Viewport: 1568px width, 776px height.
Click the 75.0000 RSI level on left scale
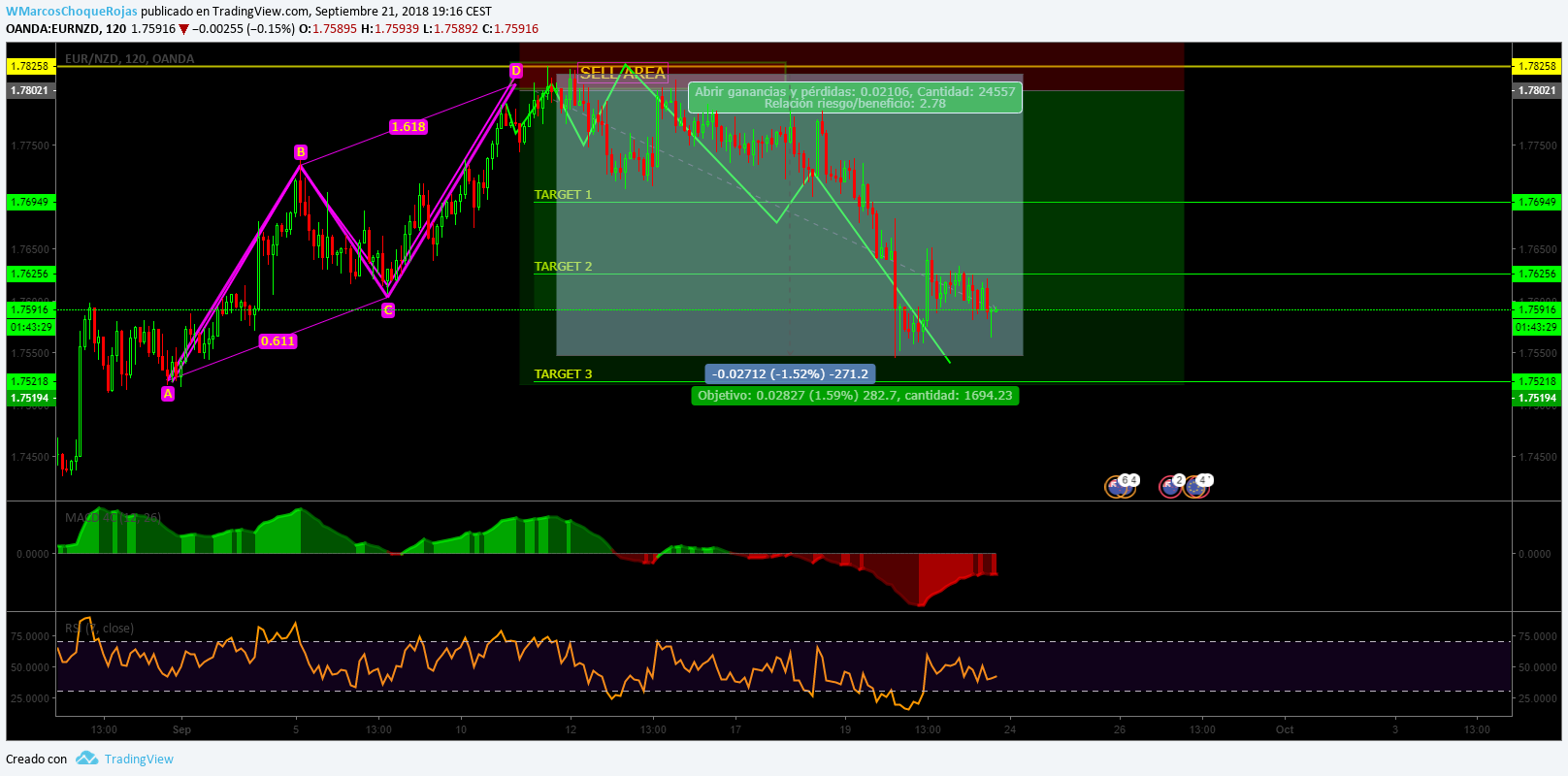pyautogui.click(x=30, y=636)
